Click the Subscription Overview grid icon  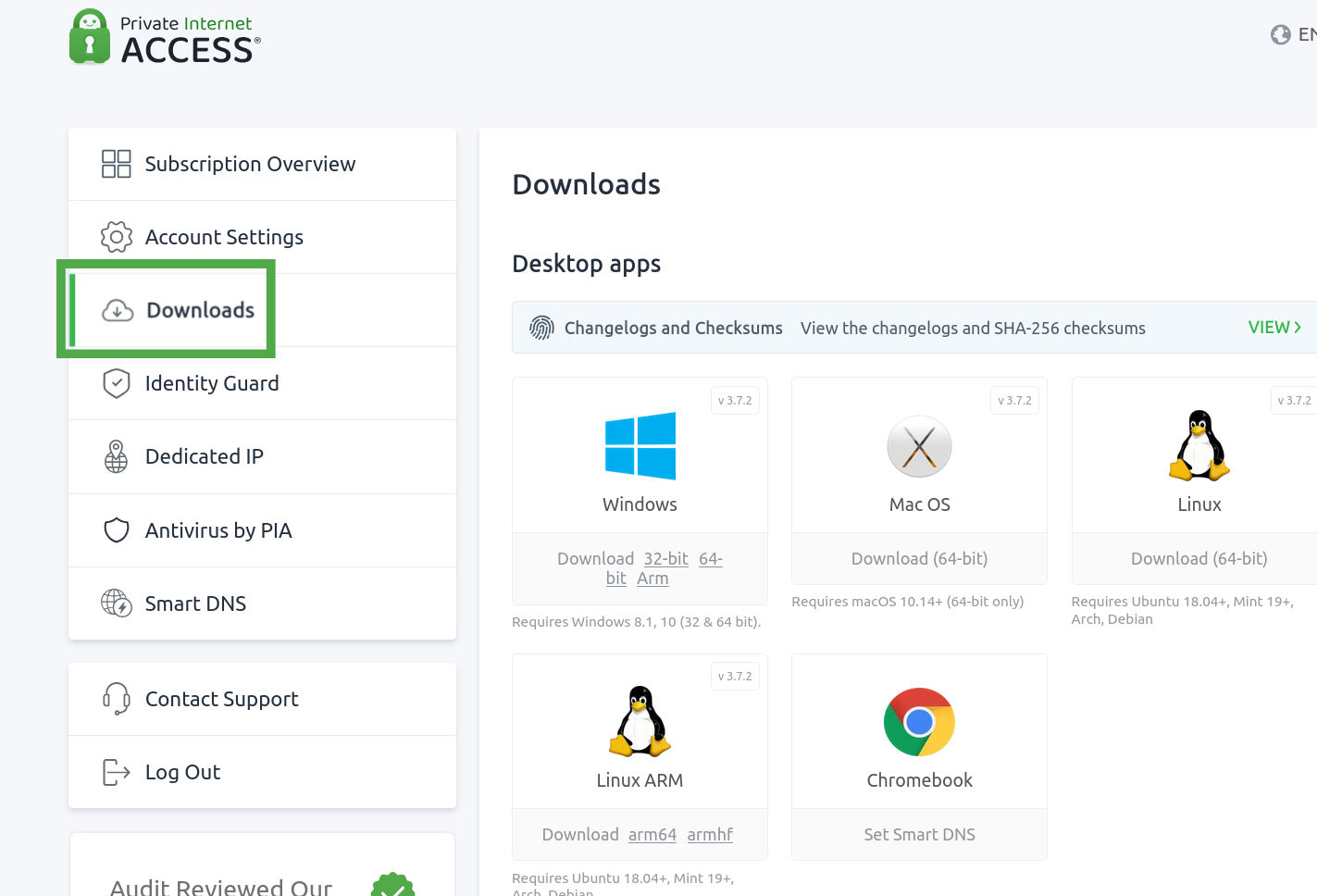click(x=116, y=164)
